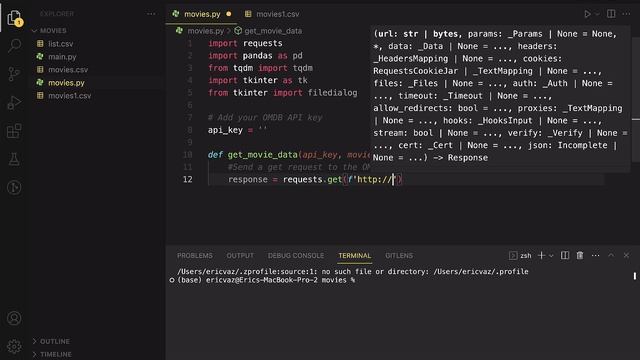
Task: Select movies.py in explorer
Action: click(x=66, y=83)
